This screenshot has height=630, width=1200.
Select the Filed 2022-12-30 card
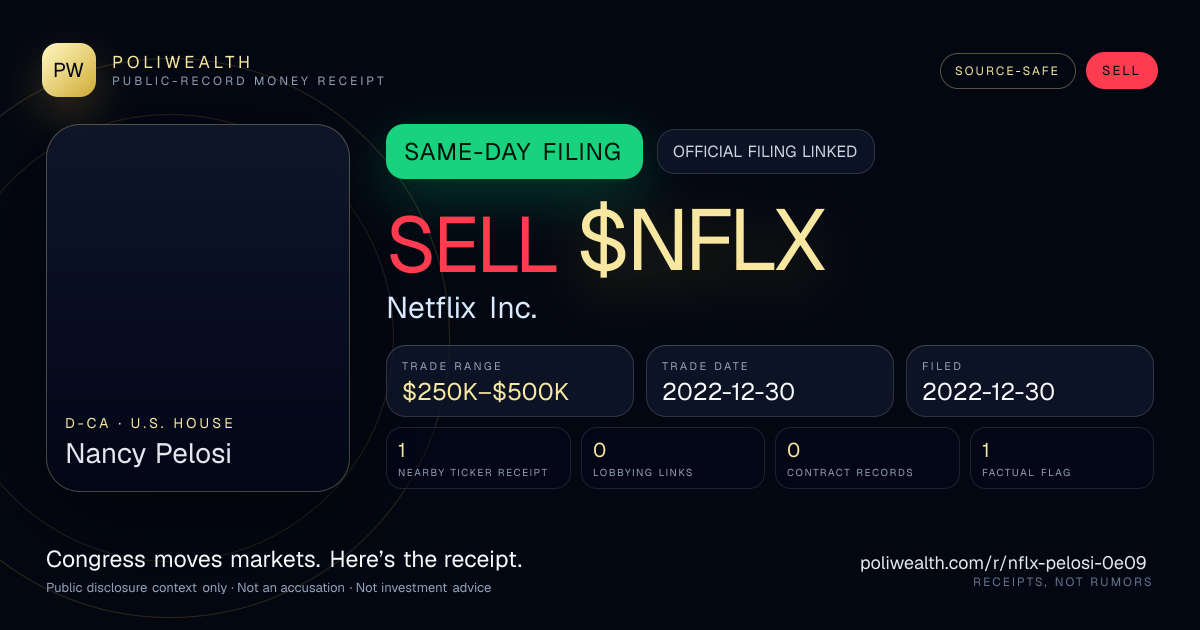pos(1030,381)
